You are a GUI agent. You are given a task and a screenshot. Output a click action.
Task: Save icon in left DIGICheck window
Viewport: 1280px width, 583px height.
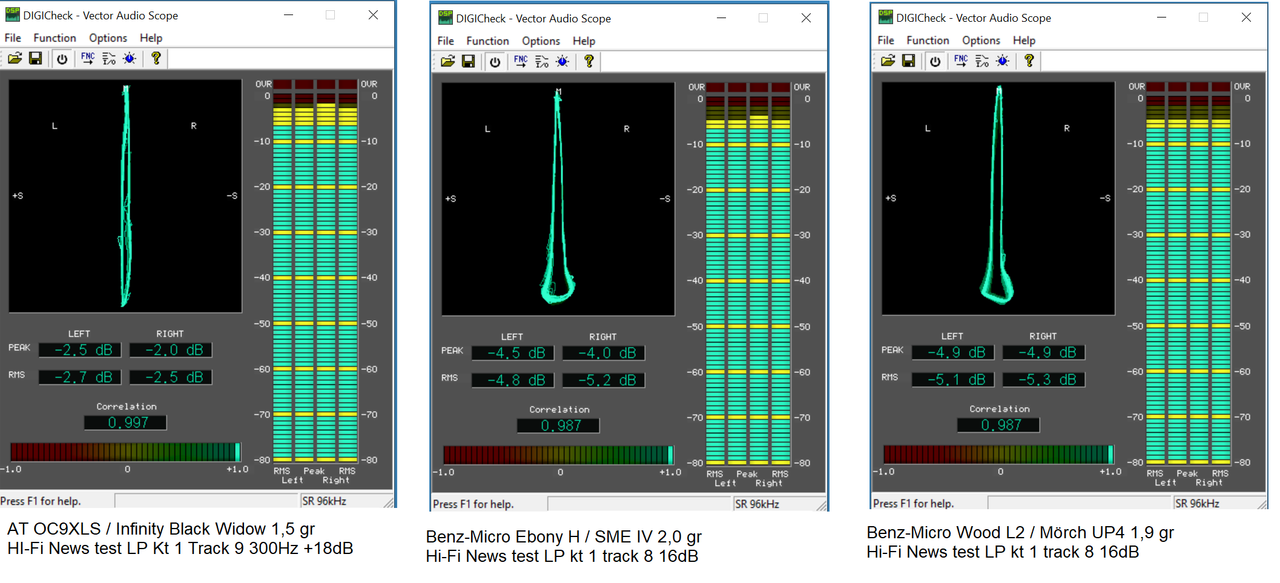click(x=36, y=59)
